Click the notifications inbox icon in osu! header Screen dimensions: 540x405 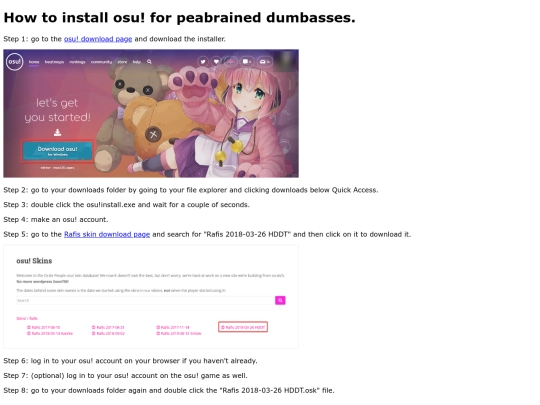[x=264, y=61]
